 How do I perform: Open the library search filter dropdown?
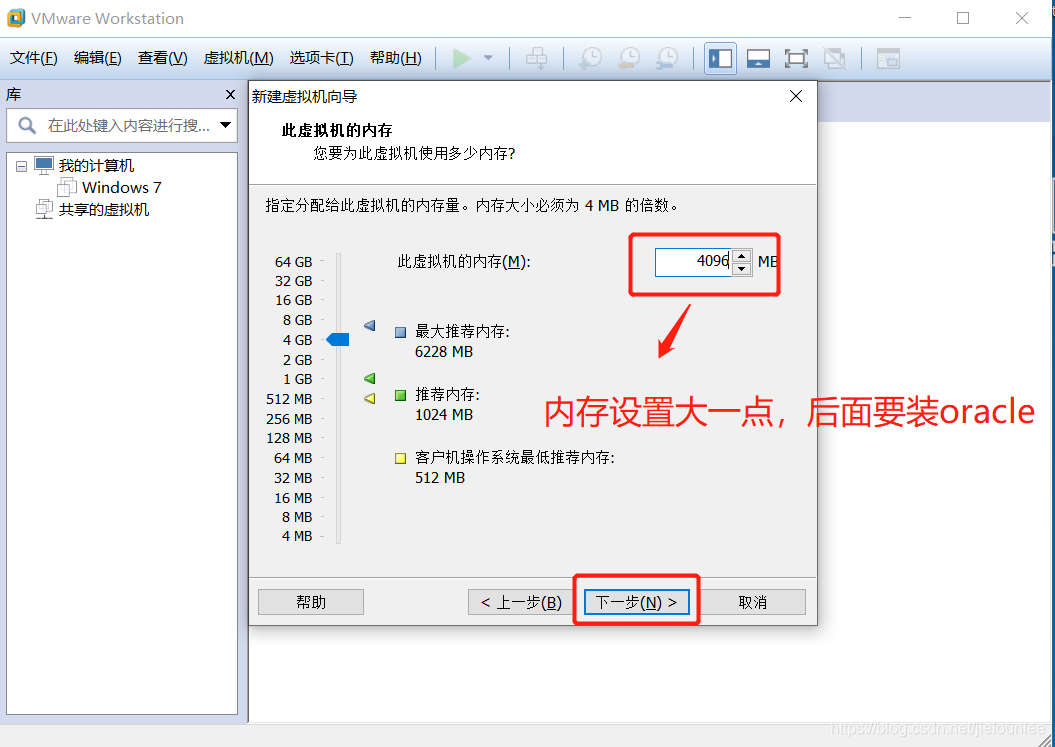228,125
